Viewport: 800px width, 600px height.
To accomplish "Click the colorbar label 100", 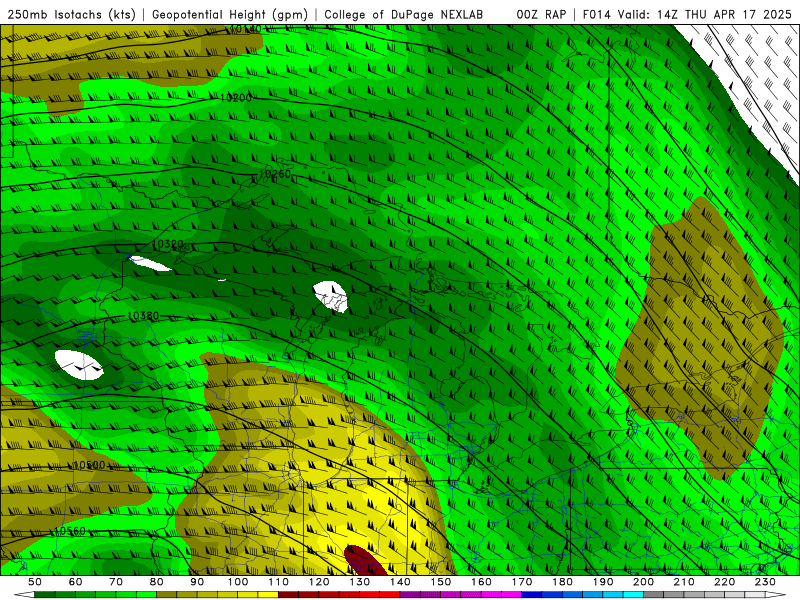I will (x=238, y=582).
